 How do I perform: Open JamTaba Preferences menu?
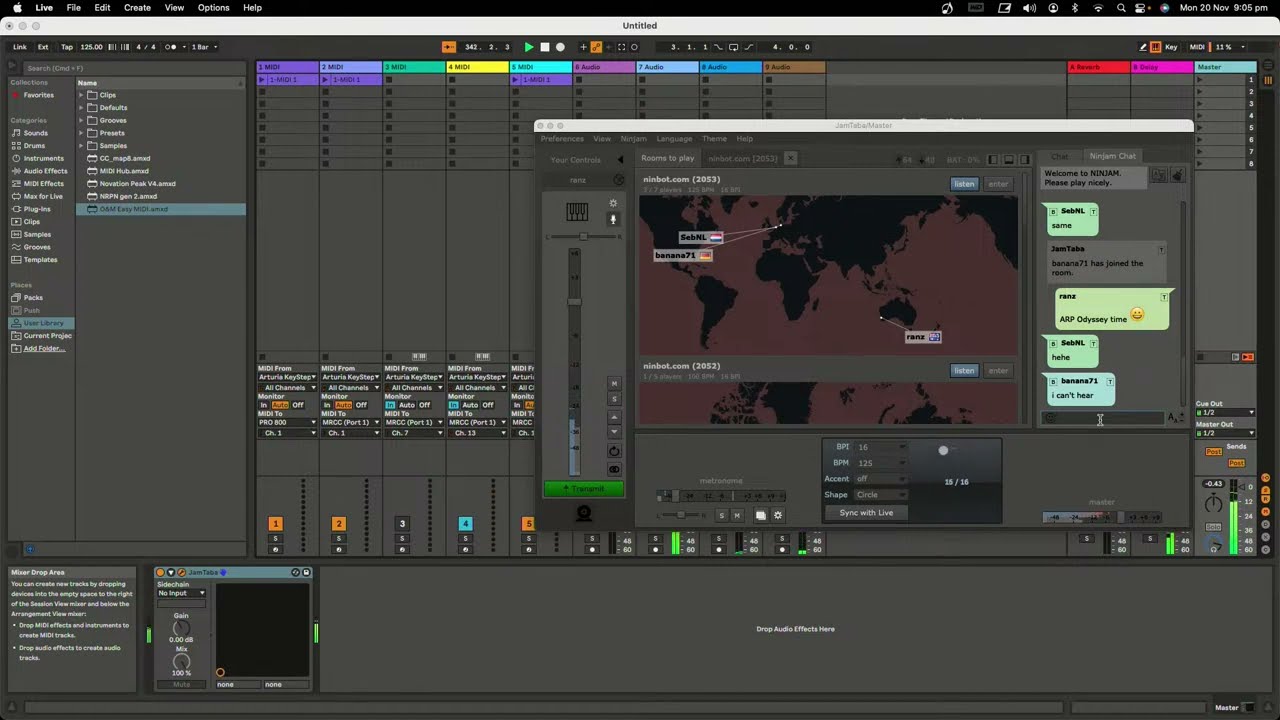point(562,139)
